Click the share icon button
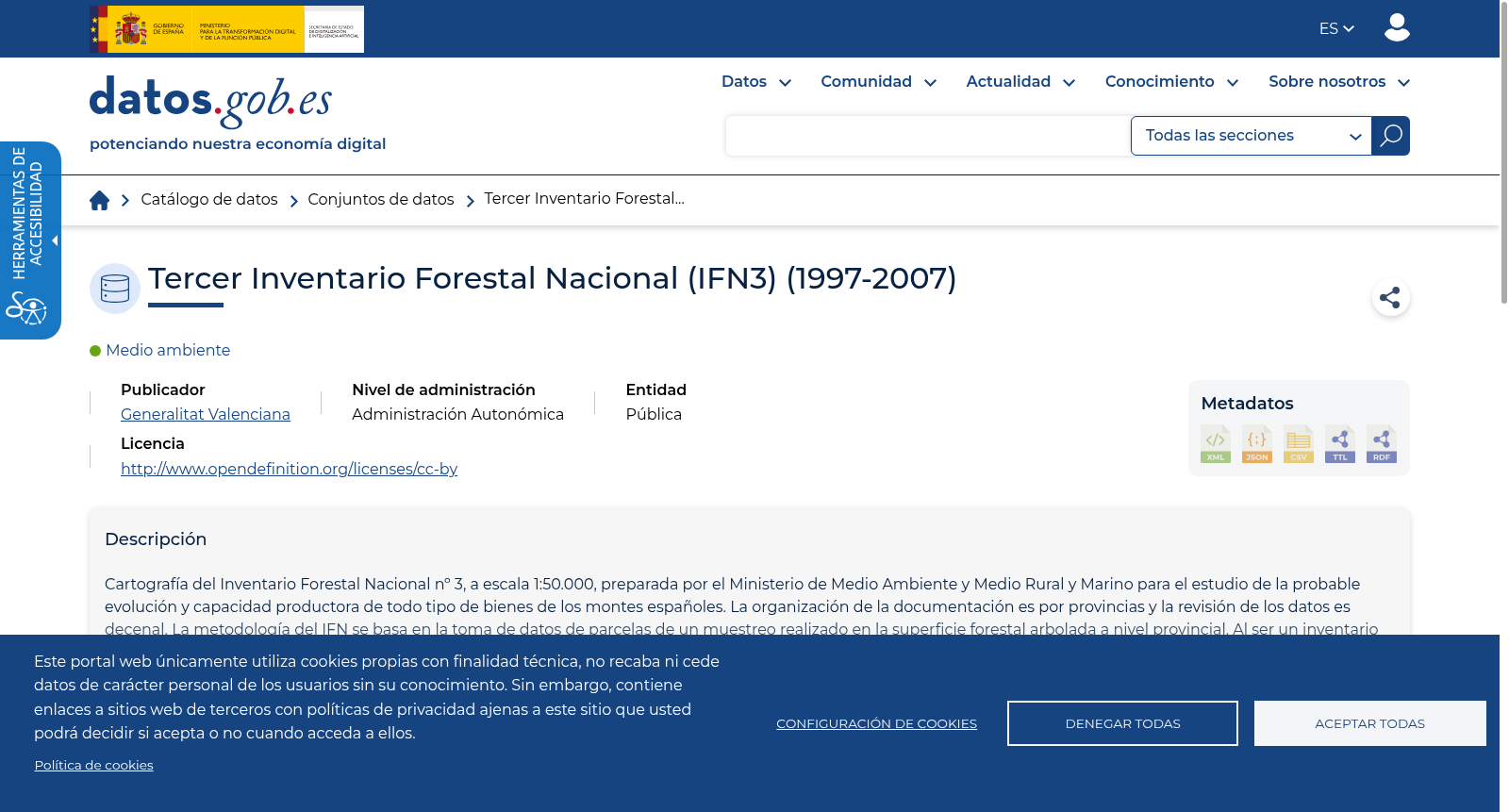Image resolution: width=1509 pixels, height=812 pixels. 1390,298
